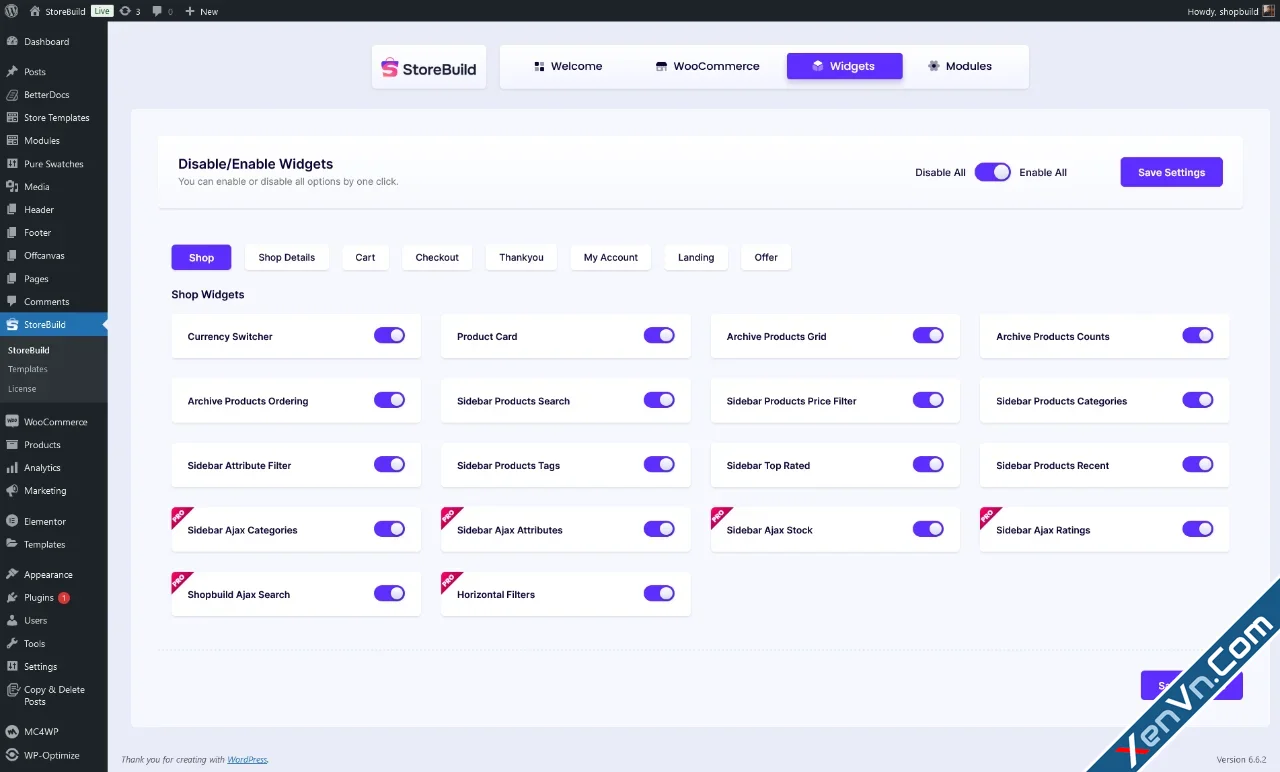Image resolution: width=1280 pixels, height=772 pixels.
Task: Select the Checkout widget category
Action: click(437, 257)
